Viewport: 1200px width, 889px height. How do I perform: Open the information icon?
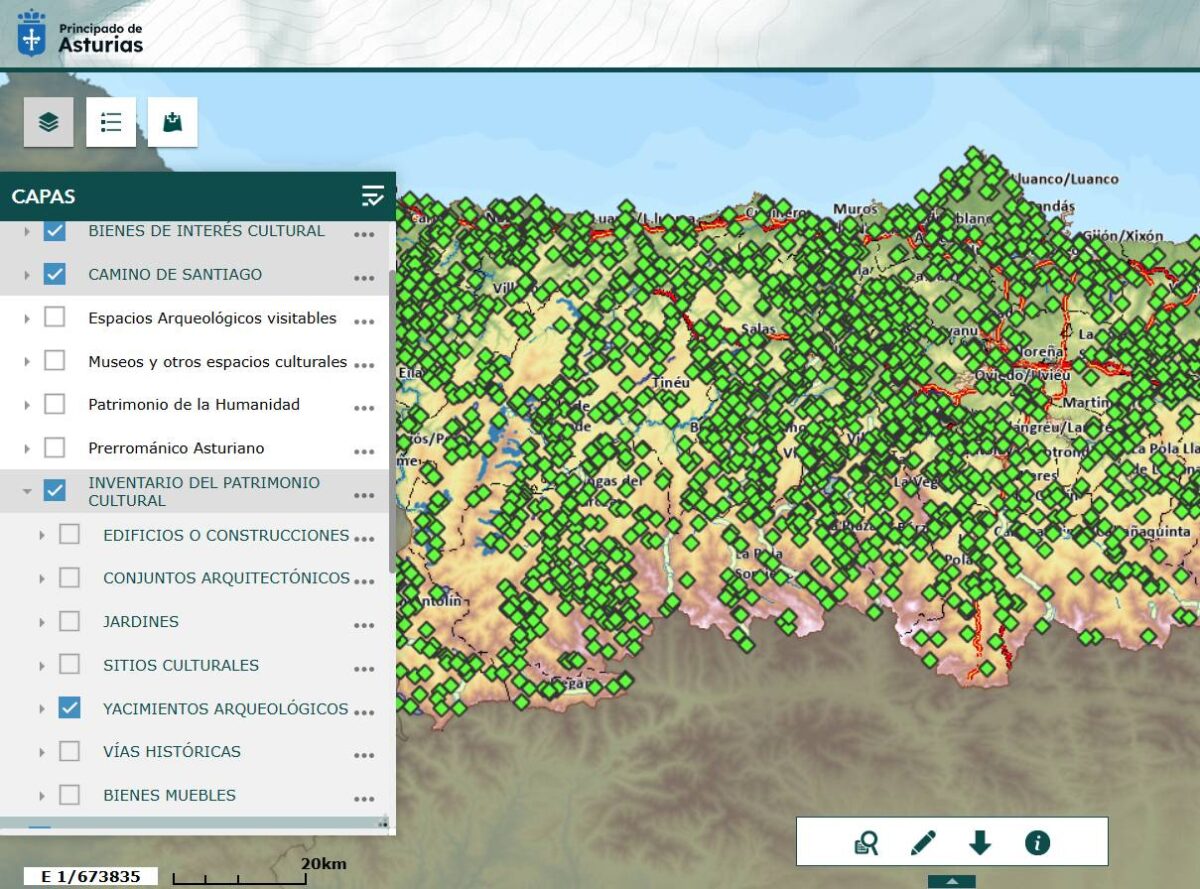point(1037,843)
